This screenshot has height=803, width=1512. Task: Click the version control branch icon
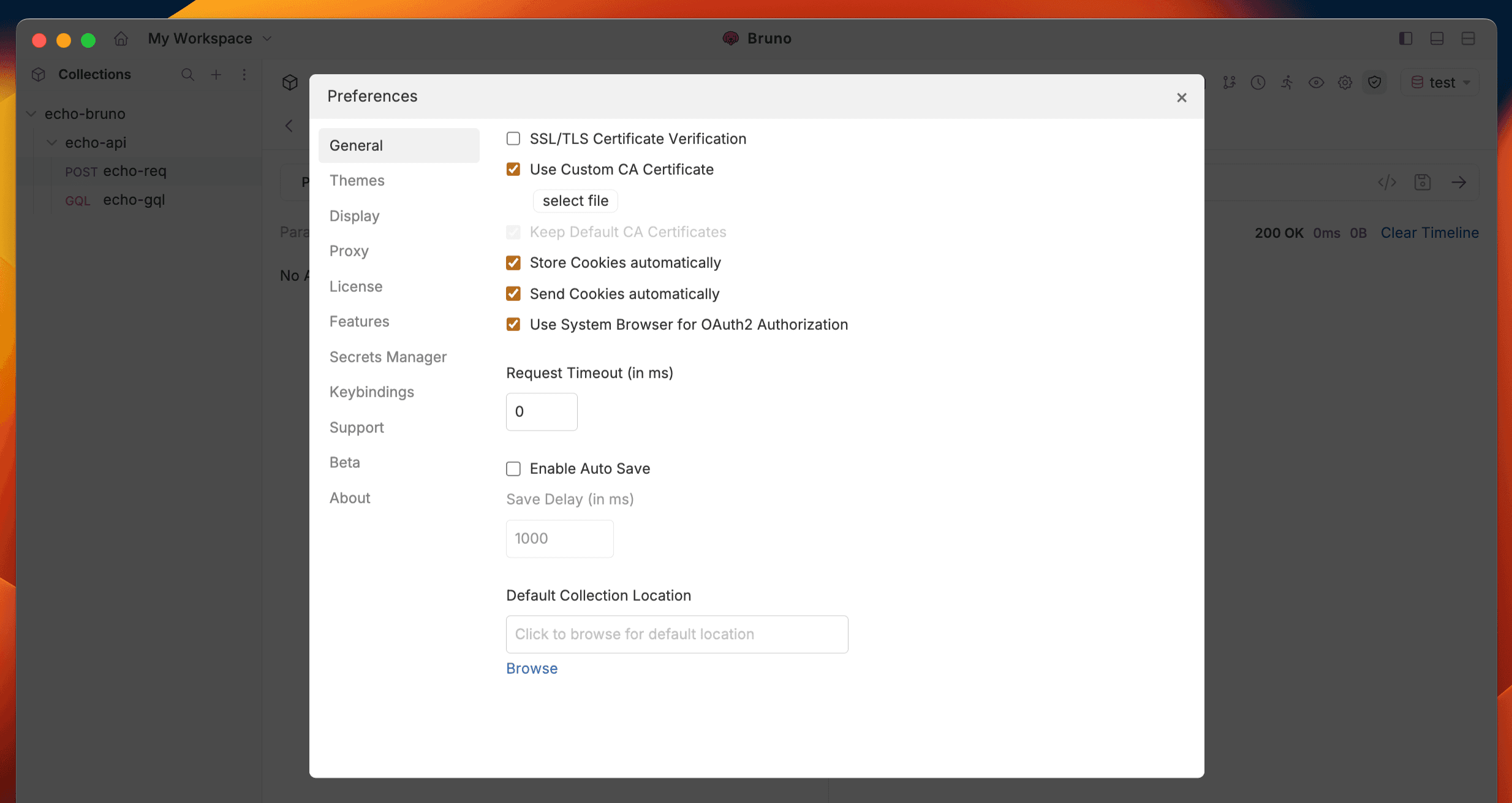tap(1229, 83)
